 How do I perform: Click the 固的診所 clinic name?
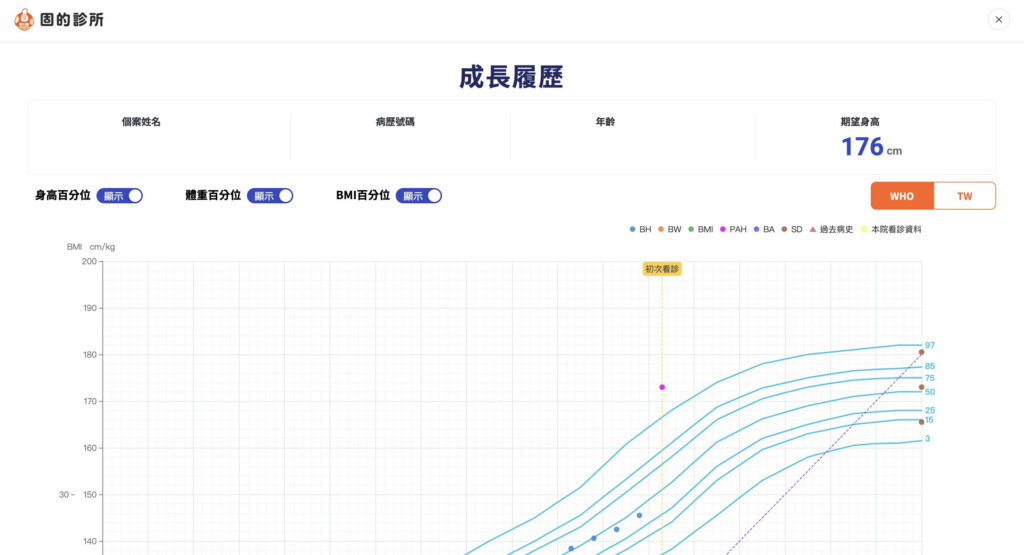tap(72, 20)
